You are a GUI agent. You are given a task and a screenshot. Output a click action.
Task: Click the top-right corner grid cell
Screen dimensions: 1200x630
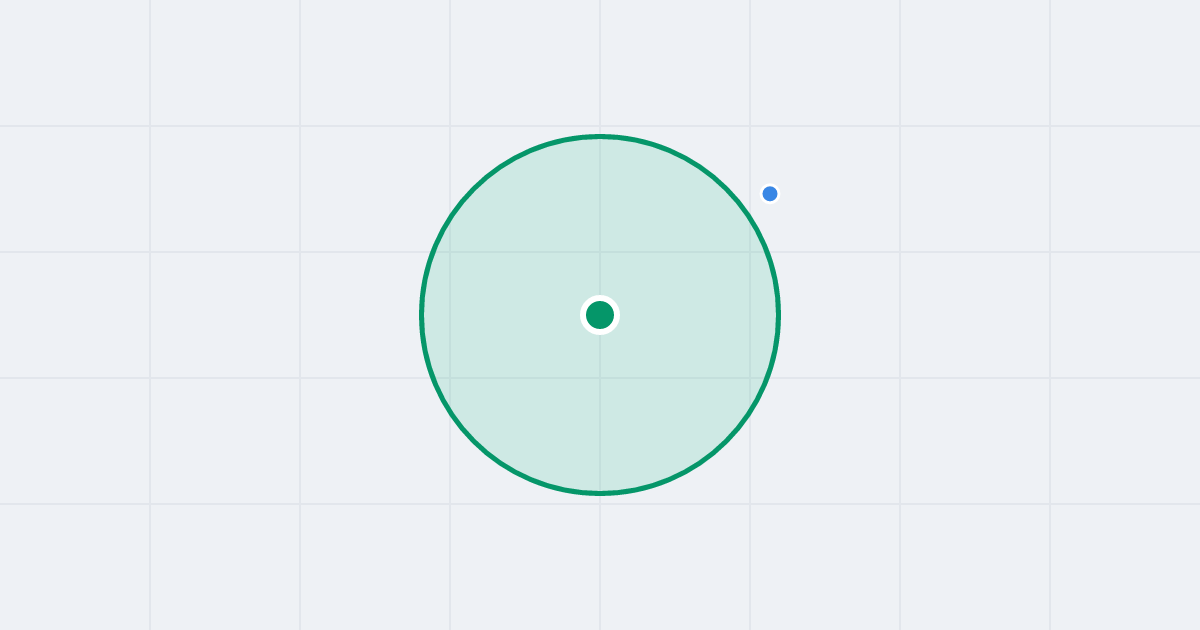1125,62
